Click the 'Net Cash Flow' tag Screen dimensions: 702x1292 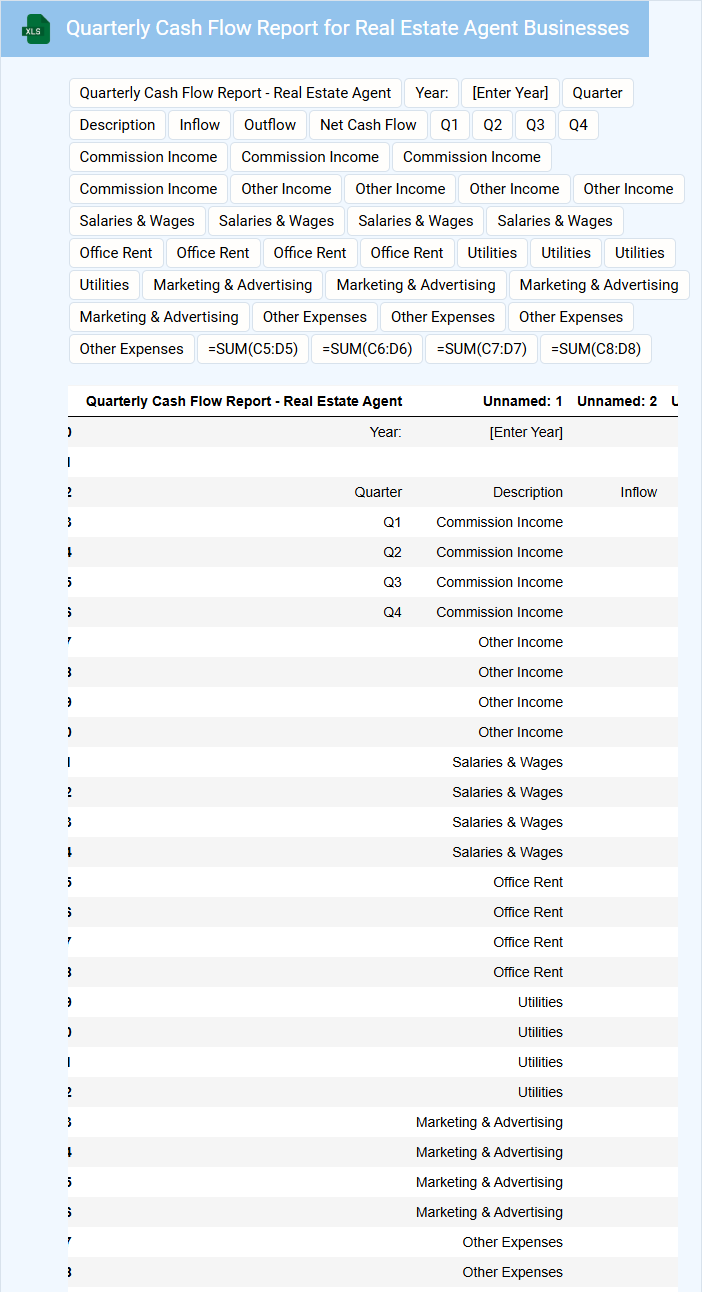368,125
